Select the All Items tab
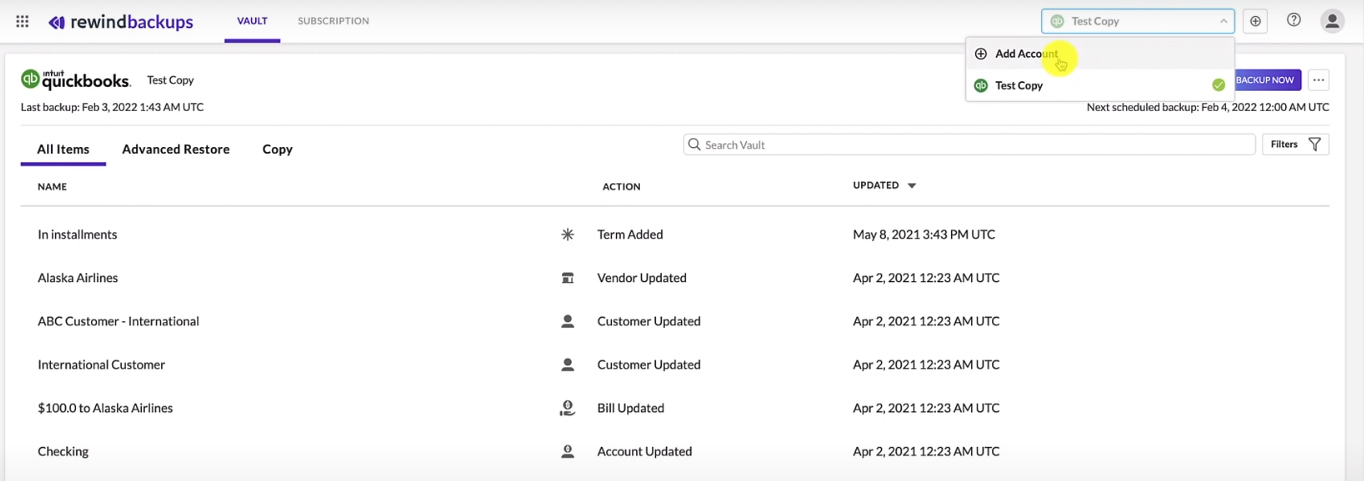 click(63, 149)
